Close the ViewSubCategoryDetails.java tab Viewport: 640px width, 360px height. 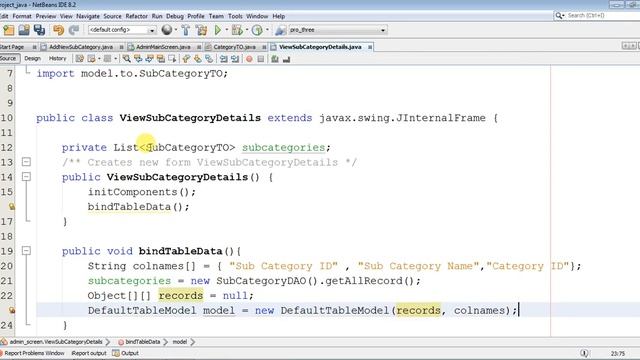[370, 47]
